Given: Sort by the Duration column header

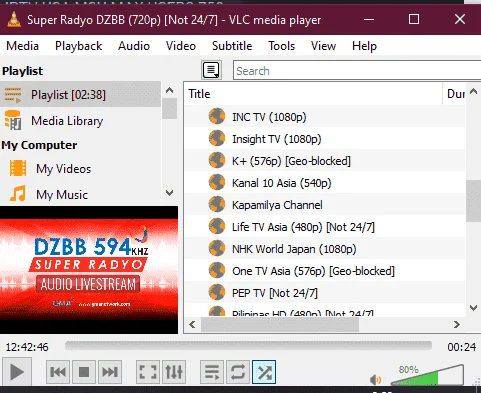Looking at the screenshot, I should (455, 94).
